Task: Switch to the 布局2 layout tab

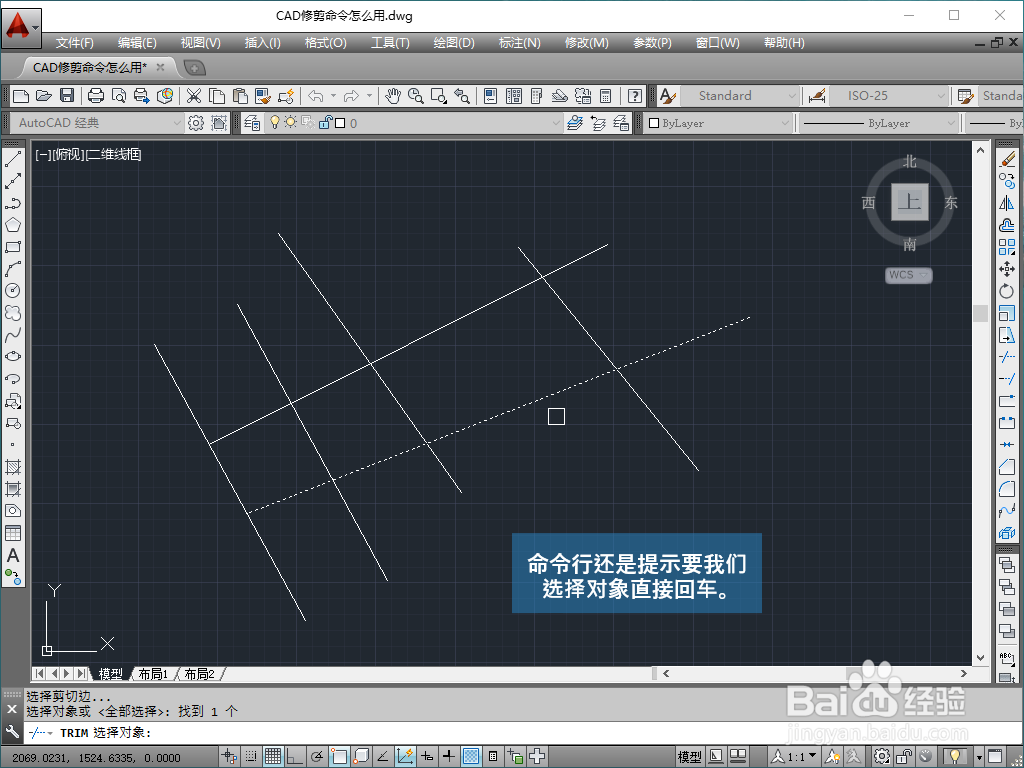Action: [200, 673]
